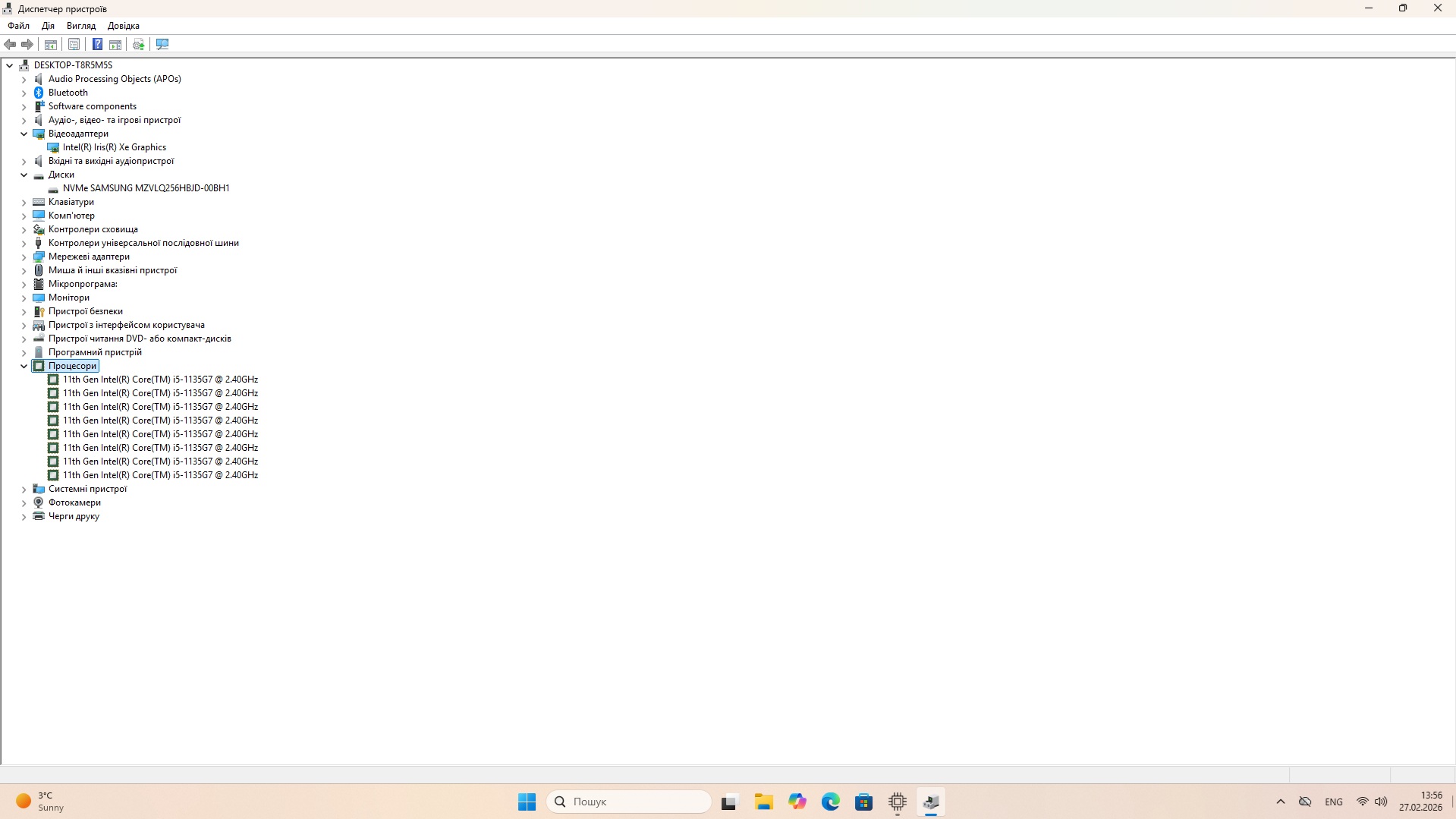Select the NVMe SAMSUNG disk entry
The image size is (1456, 819).
(146, 188)
